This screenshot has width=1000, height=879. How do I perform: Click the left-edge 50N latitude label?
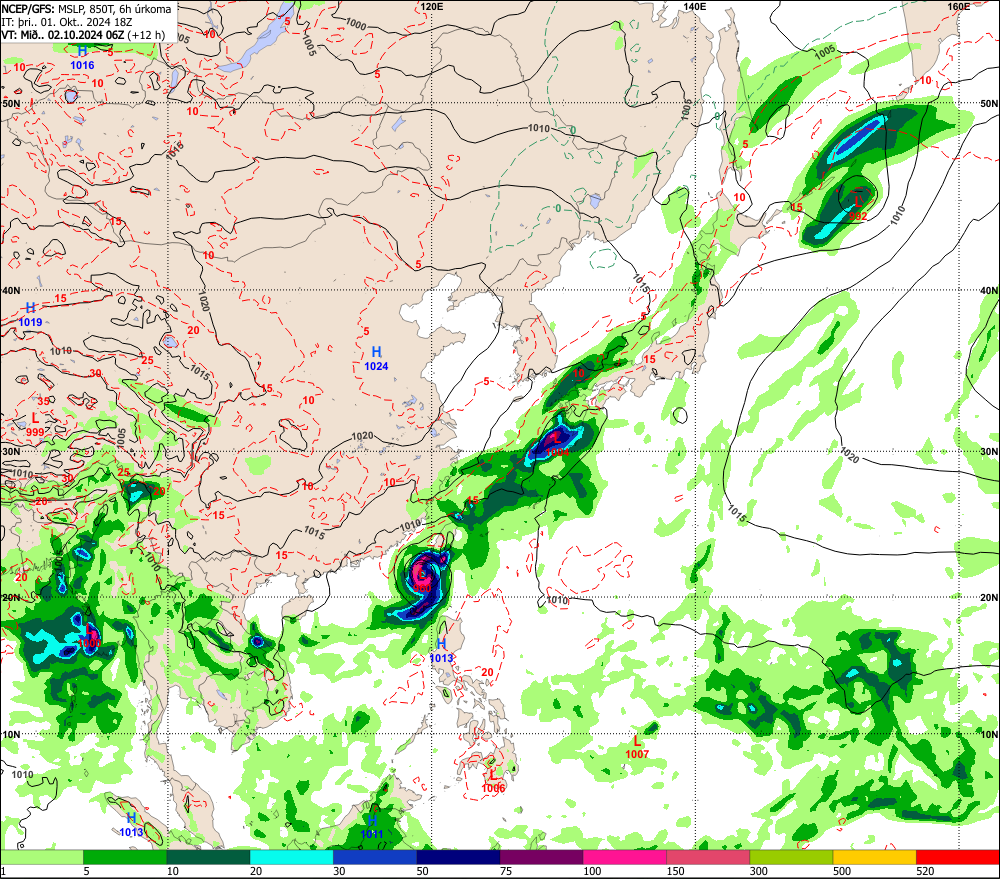pos(11,103)
